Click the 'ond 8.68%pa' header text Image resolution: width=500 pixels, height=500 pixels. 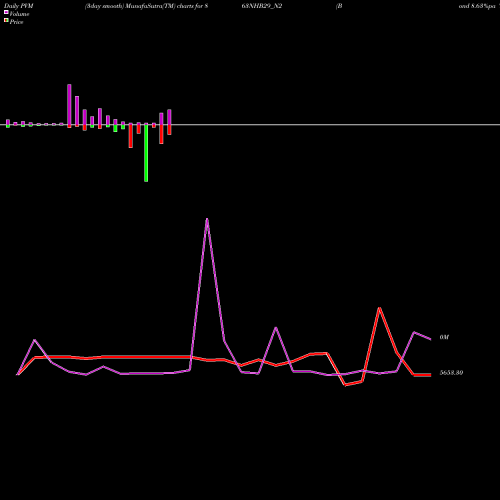point(477,6)
